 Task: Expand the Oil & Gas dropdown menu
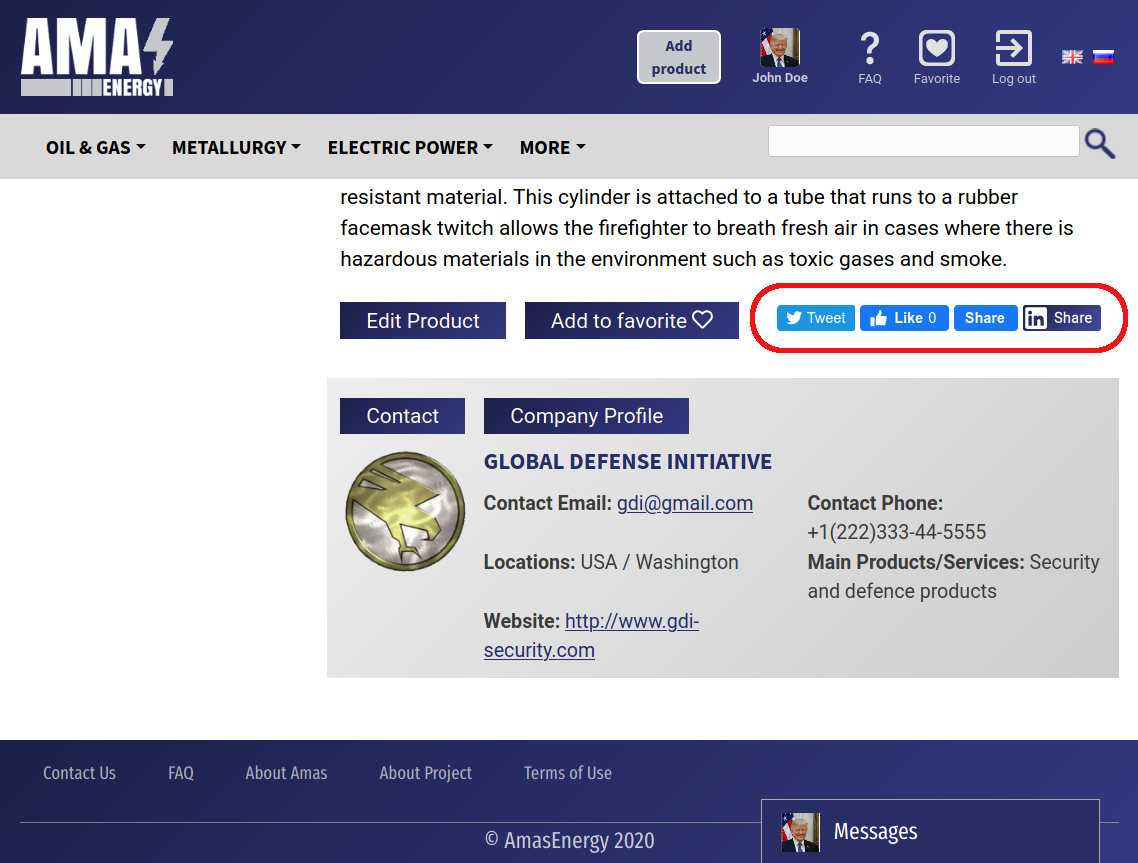coord(95,147)
